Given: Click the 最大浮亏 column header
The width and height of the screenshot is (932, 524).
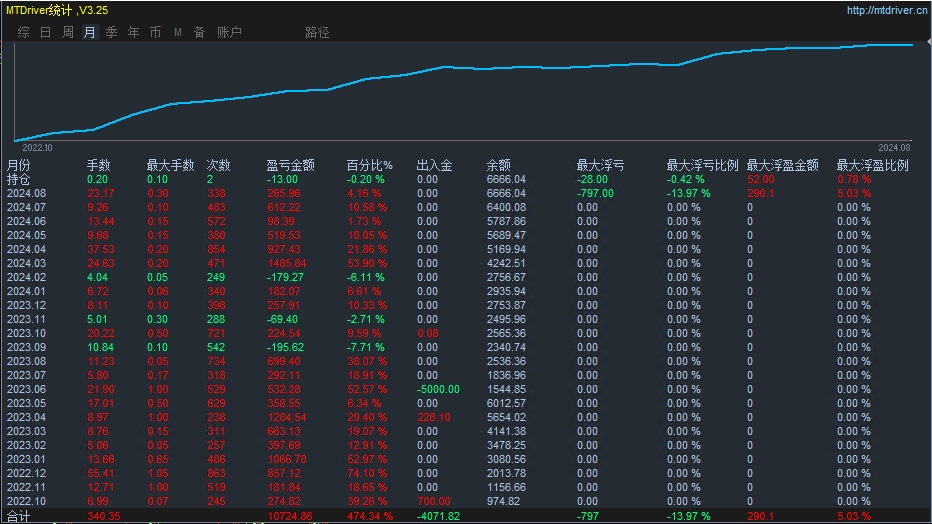Looking at the screenshot, I should (600, 165).
